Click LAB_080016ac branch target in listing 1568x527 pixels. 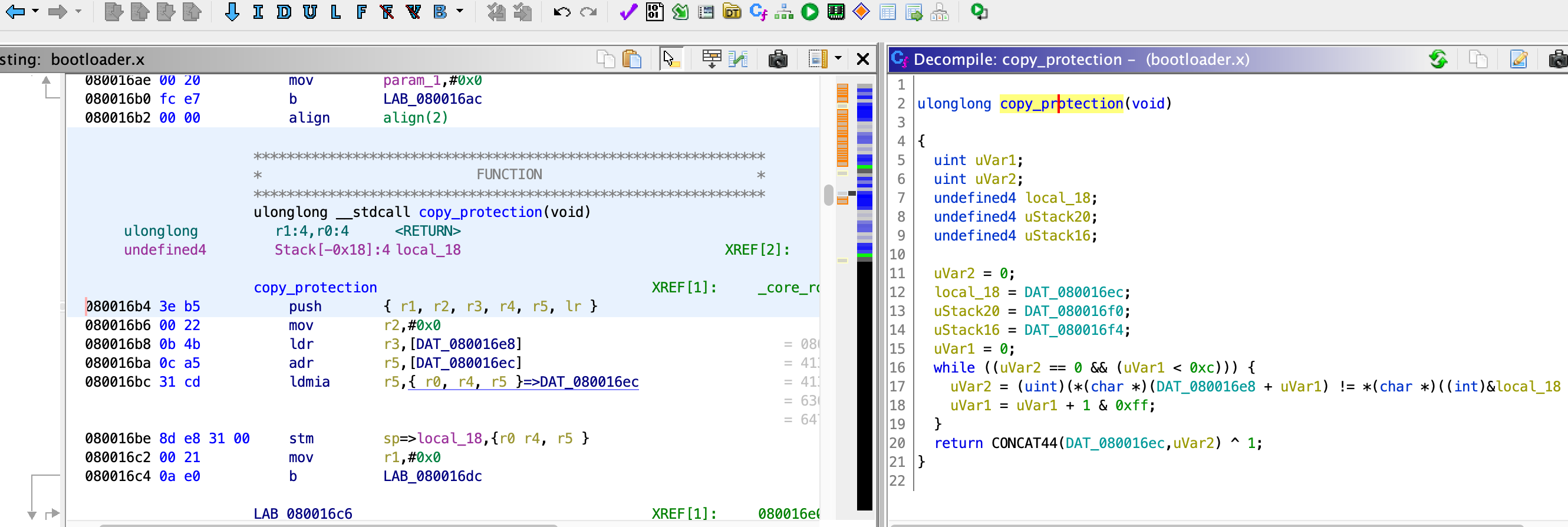click(x=432, y=98)
